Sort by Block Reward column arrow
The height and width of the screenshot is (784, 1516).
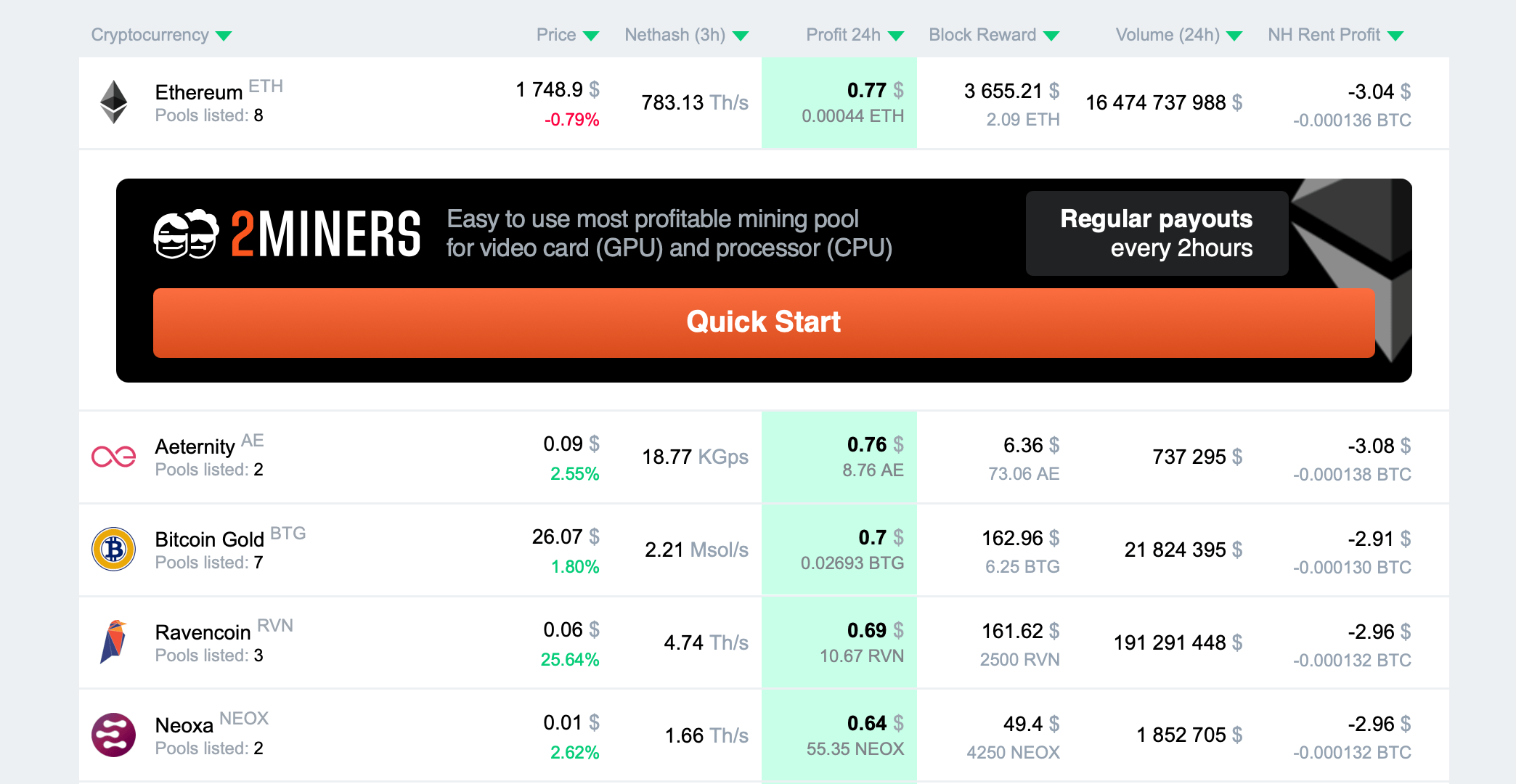click(1051, 36)
